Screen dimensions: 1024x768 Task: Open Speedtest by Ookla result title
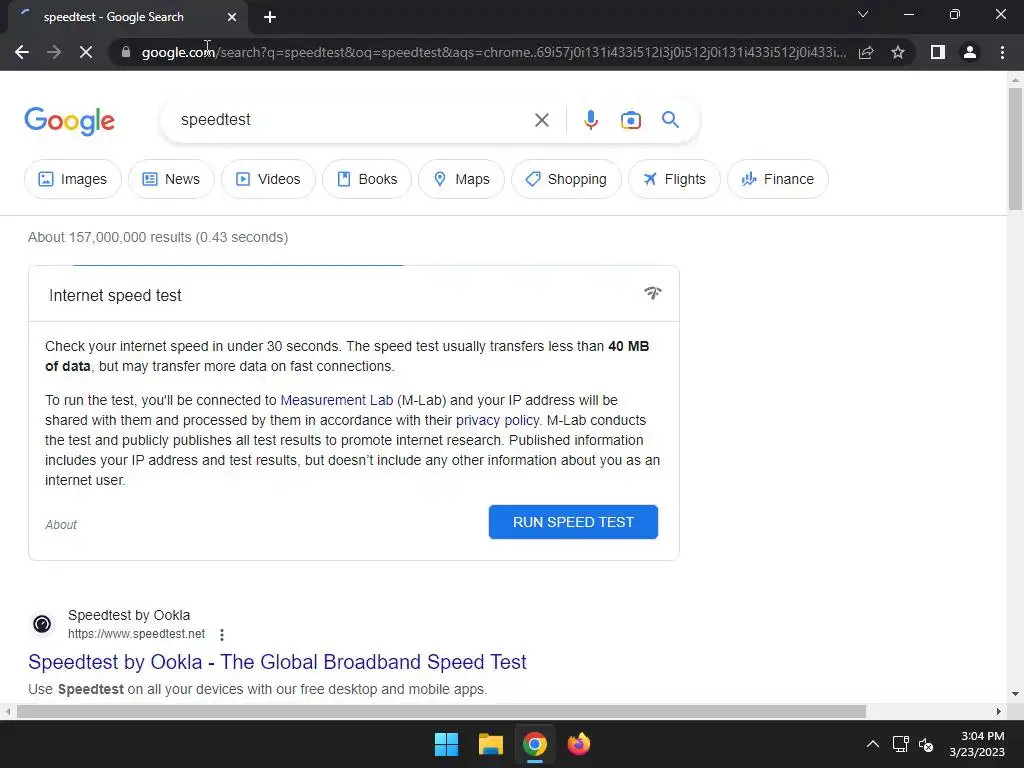(277, 662)
